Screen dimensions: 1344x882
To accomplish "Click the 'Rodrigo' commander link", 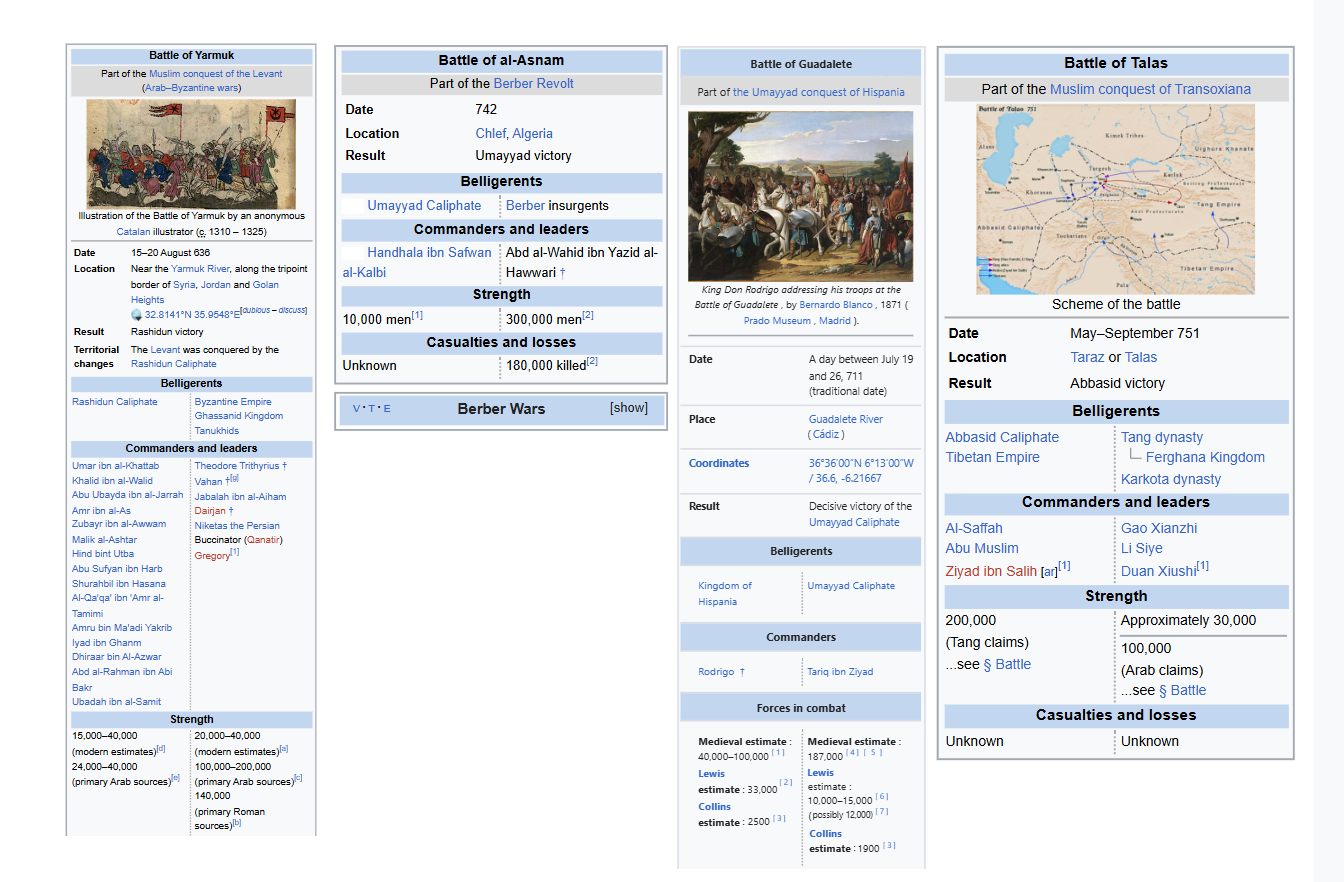I will pyautogui.click(x=716, y=672).
